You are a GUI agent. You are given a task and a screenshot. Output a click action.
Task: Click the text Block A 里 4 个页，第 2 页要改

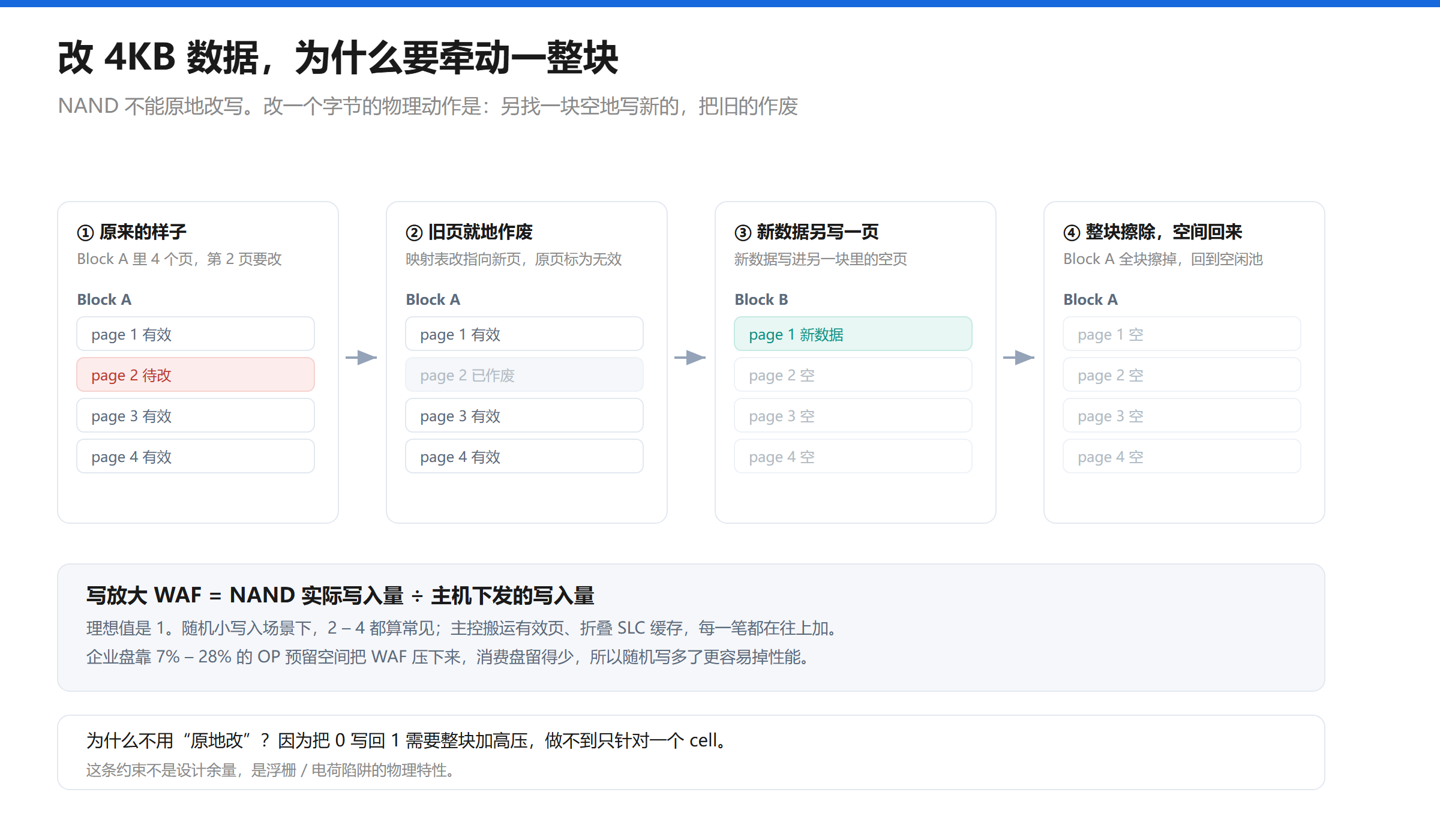coord(179,259)
